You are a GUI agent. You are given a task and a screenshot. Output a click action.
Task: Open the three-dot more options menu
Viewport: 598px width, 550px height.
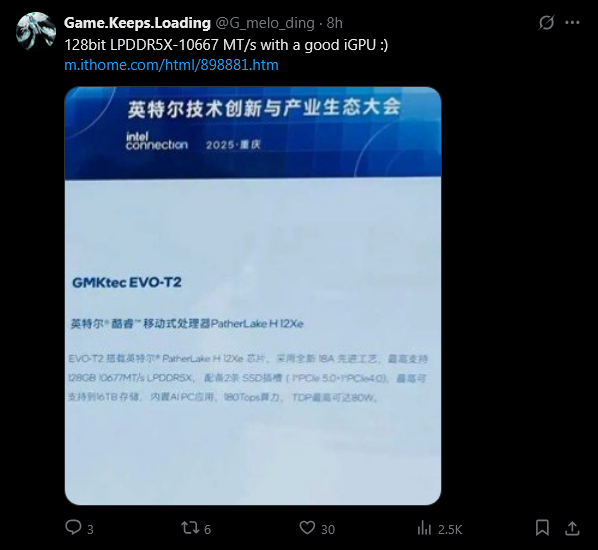click(x=572, y=23)
